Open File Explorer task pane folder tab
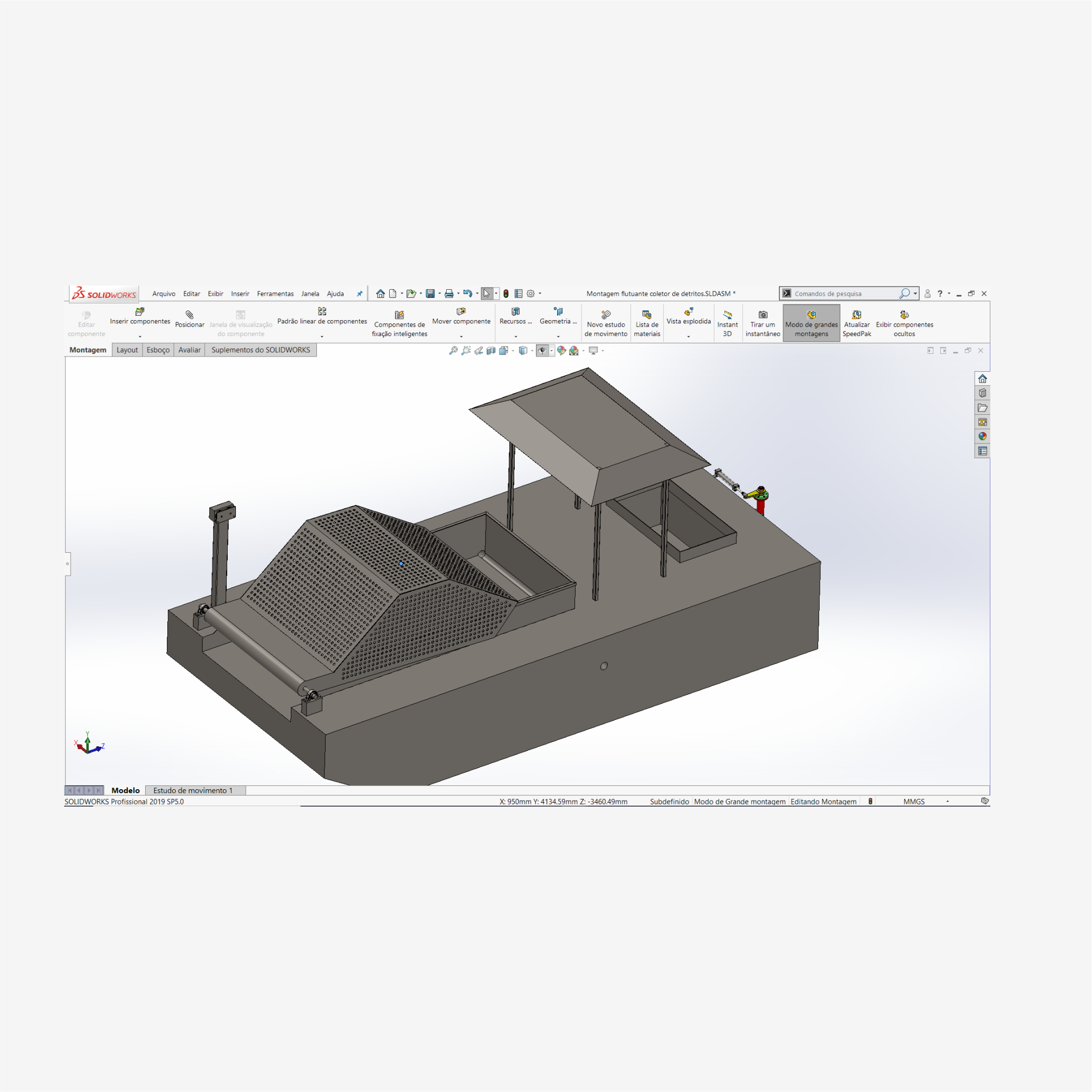This screenshot has height=1092, width=1092. [982, 408]
